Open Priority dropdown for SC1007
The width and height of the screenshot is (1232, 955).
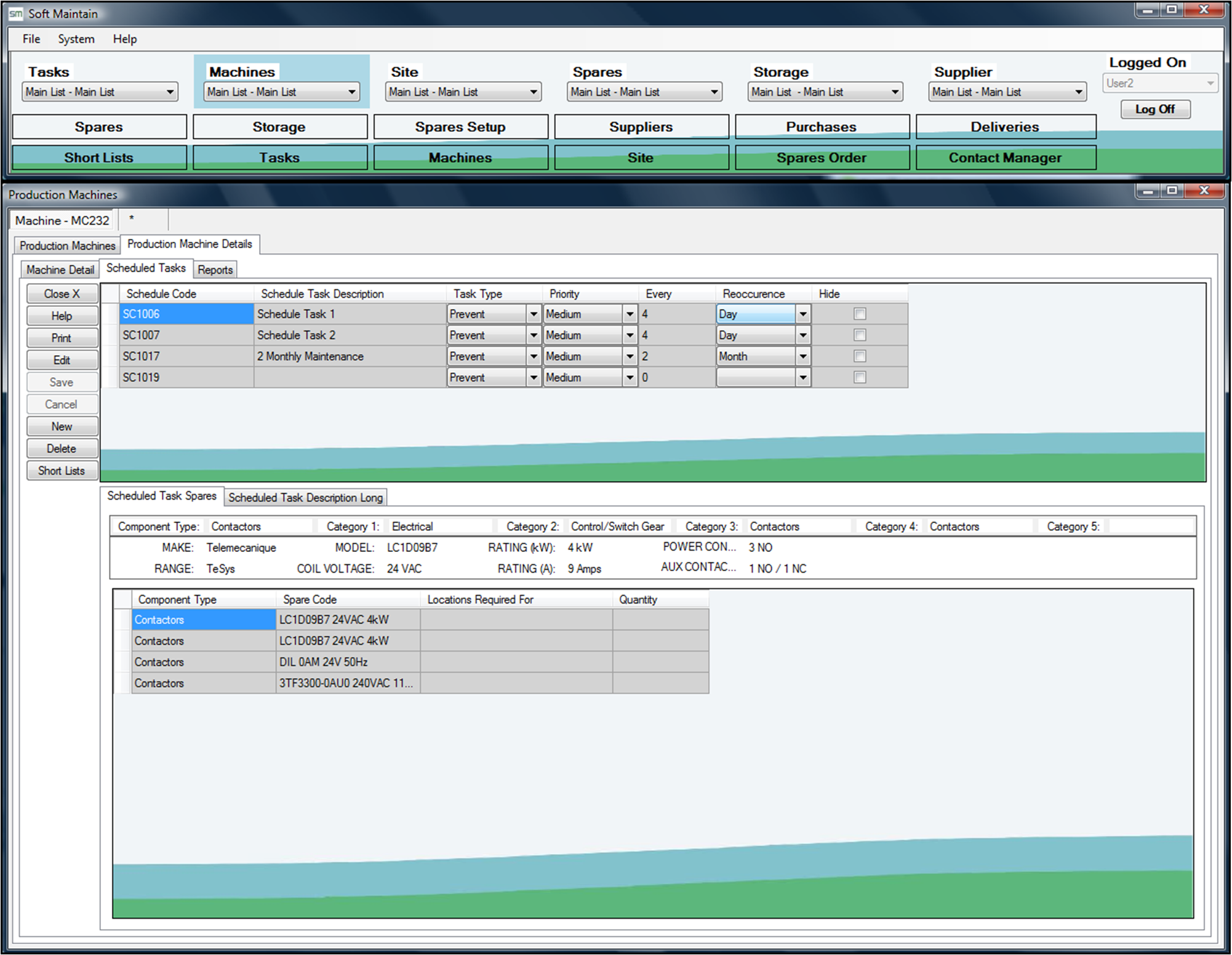[630, 335]
